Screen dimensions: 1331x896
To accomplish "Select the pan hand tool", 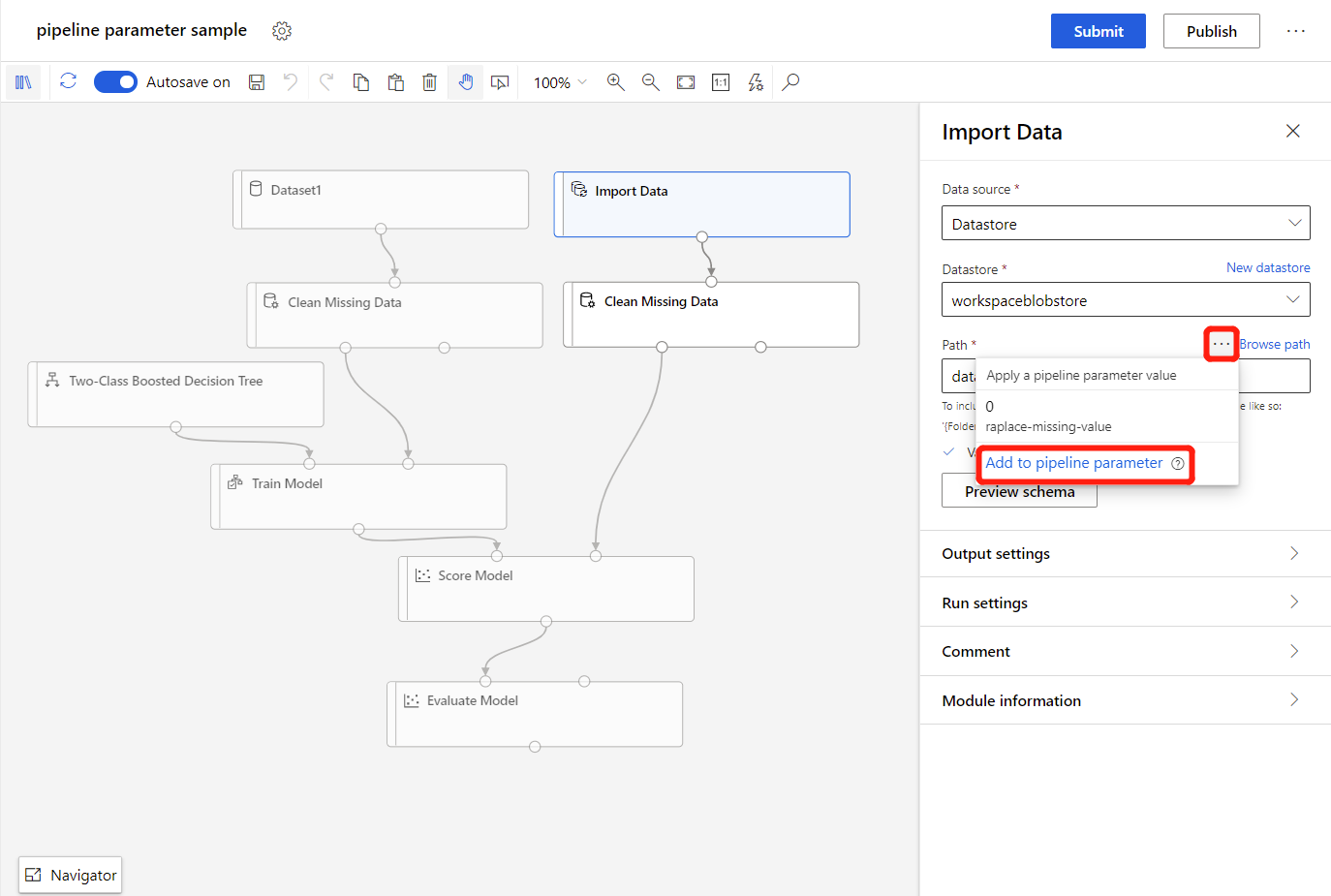I will pos(465,82).
